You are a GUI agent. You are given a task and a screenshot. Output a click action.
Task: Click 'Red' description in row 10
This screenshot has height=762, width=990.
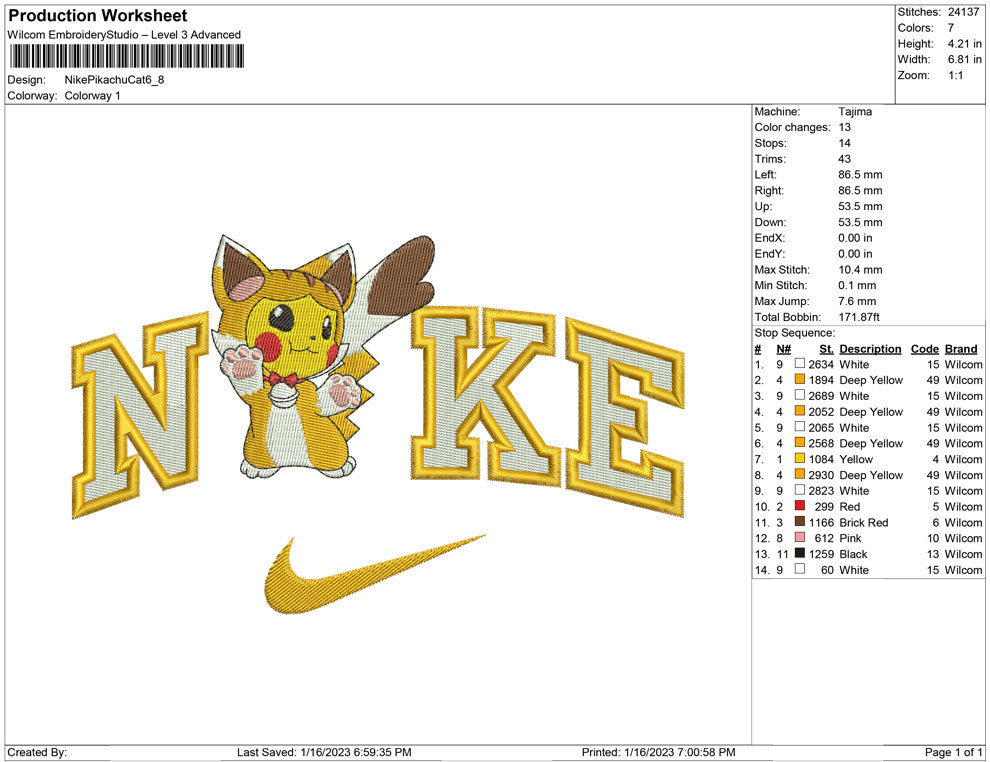point(849,506)
